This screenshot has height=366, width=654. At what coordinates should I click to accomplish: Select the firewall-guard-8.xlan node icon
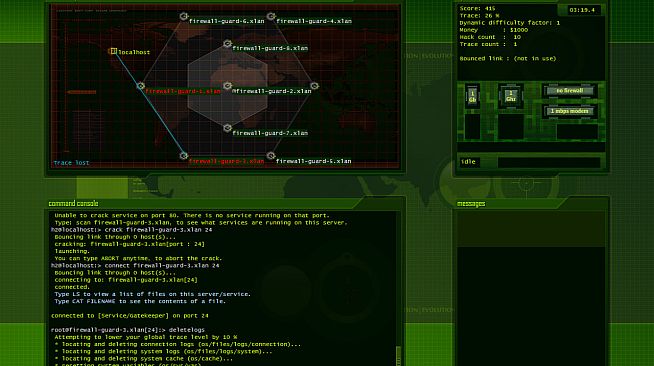pyautogui.click(x=227, y=44)
